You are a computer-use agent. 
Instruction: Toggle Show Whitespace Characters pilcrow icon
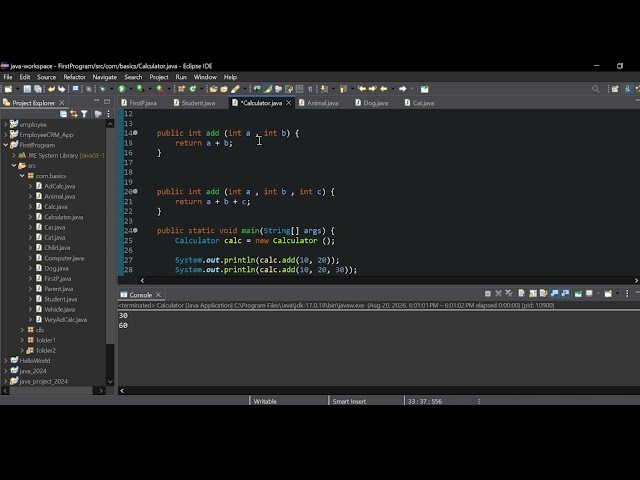[x=310, y=89]
